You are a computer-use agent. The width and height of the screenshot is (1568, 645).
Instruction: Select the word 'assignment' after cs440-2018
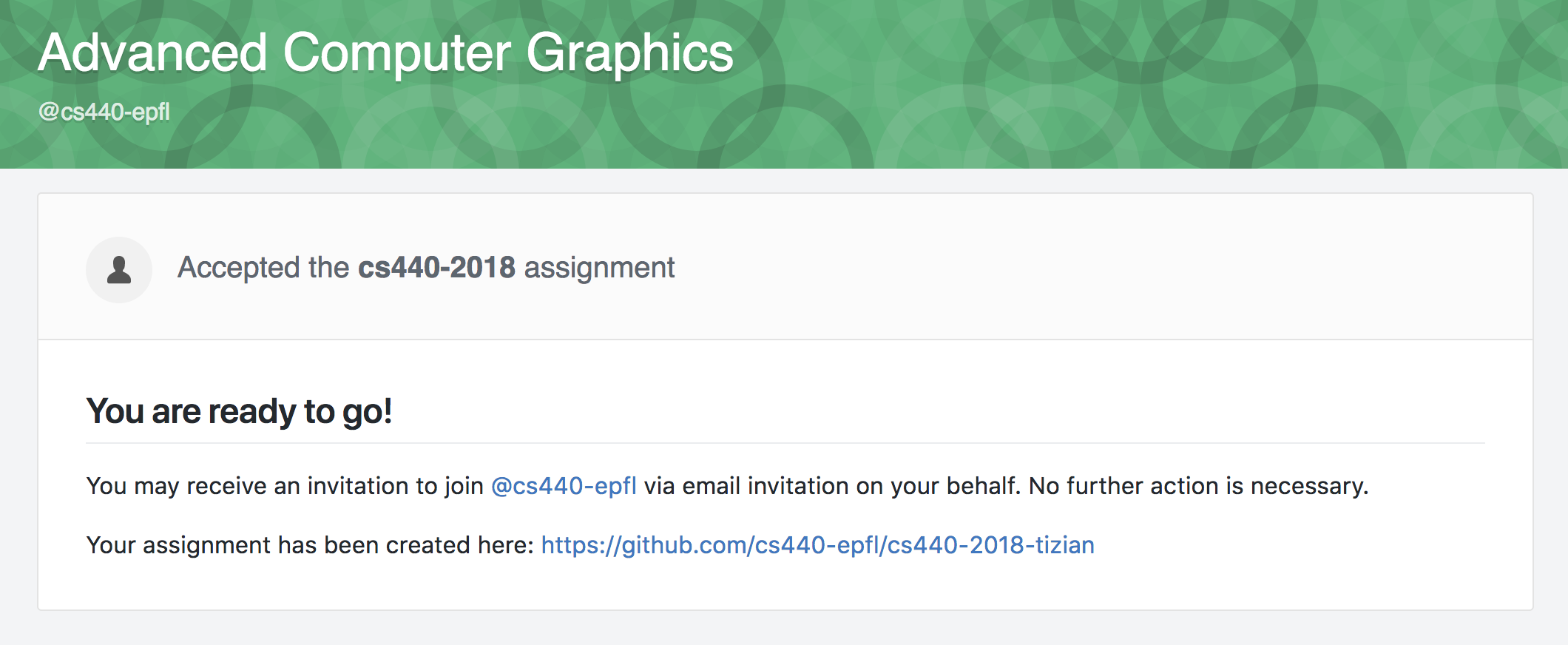599,269
